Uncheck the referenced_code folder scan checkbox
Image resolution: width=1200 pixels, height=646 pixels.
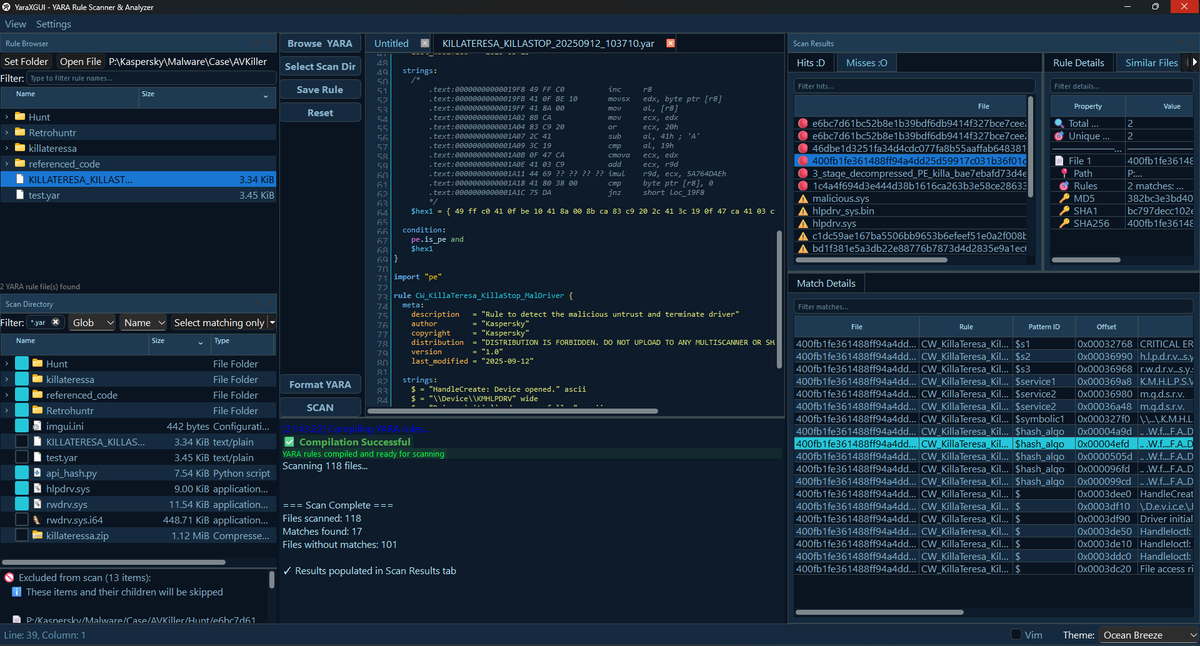click(x=21, y=395)
